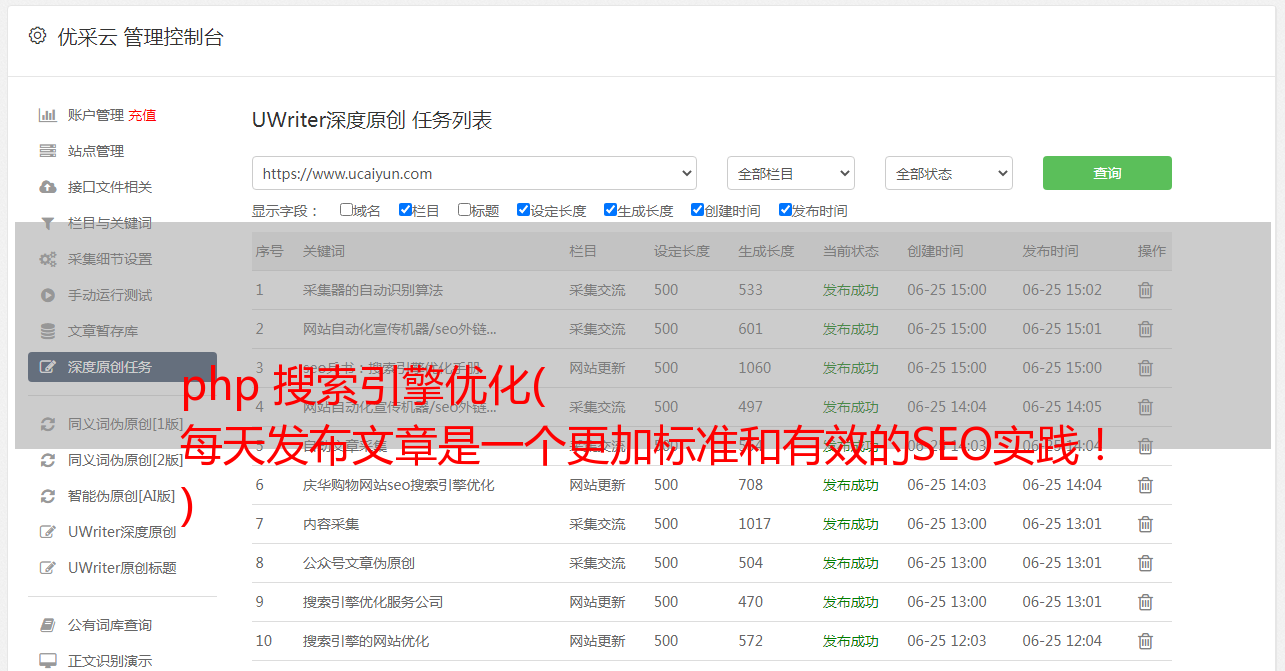Click the publish time 06-25 15:02
The height and width of the screenshot is (671, 1285).
coord(1062,290)
